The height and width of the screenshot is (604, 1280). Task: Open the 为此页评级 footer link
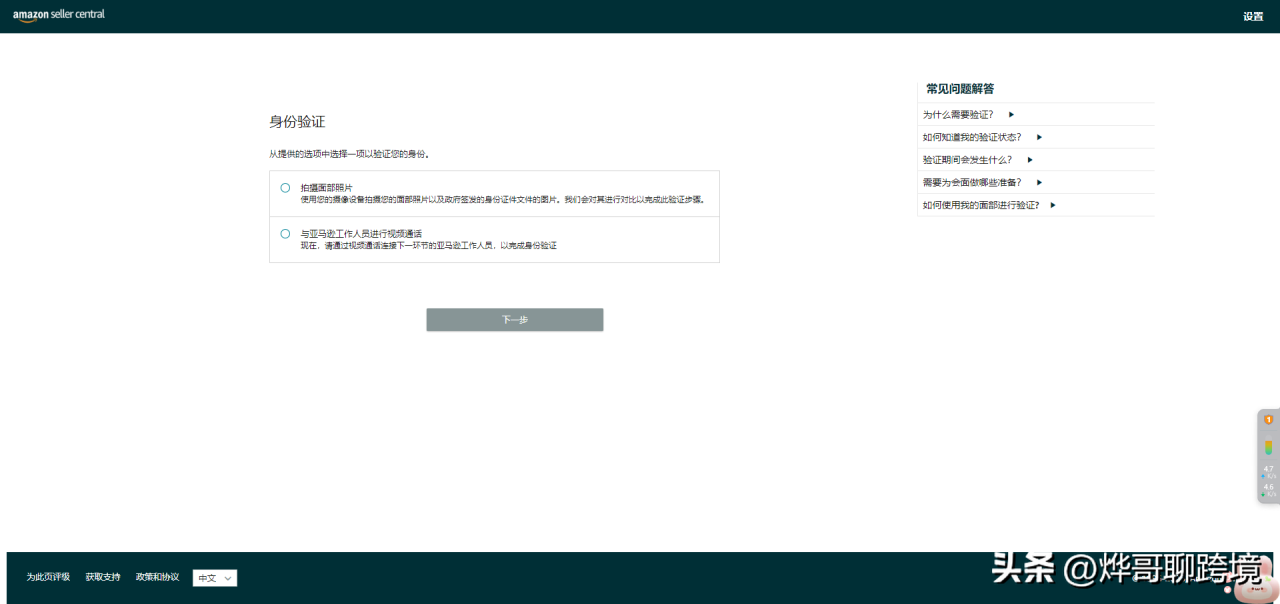pos(48,577)
